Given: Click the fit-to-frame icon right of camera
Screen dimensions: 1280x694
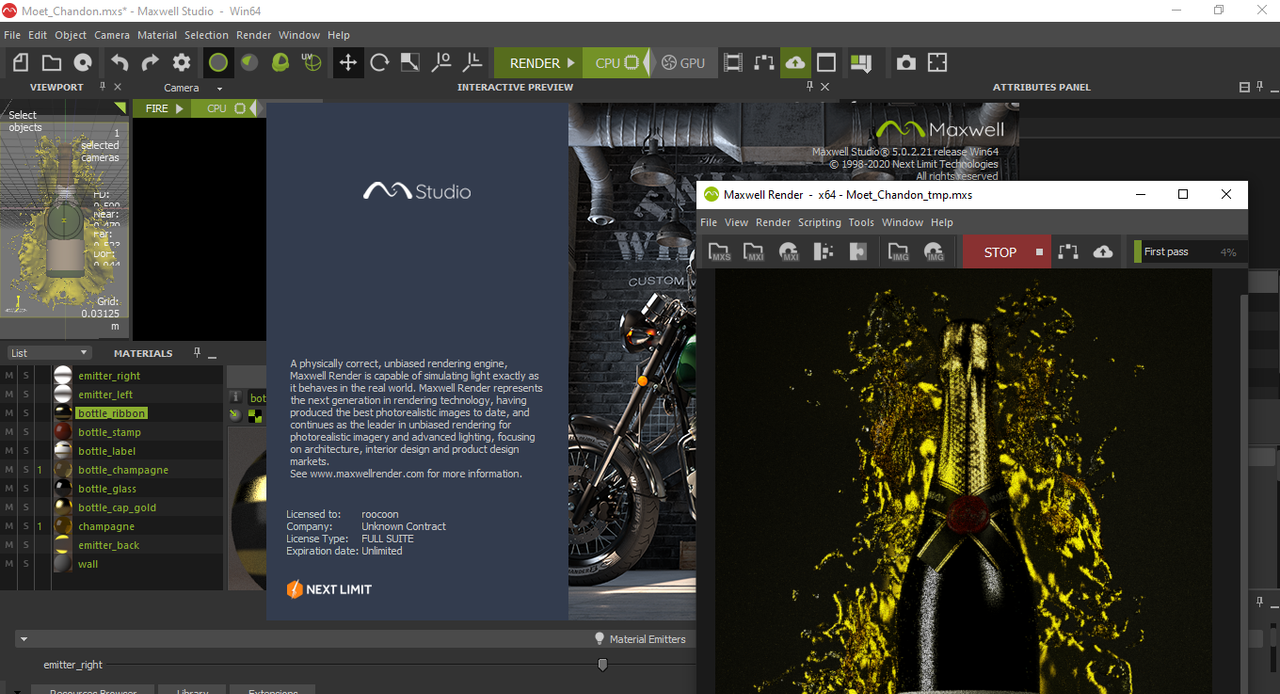Looking at the screenshot, I should click(x=937, y=63).
